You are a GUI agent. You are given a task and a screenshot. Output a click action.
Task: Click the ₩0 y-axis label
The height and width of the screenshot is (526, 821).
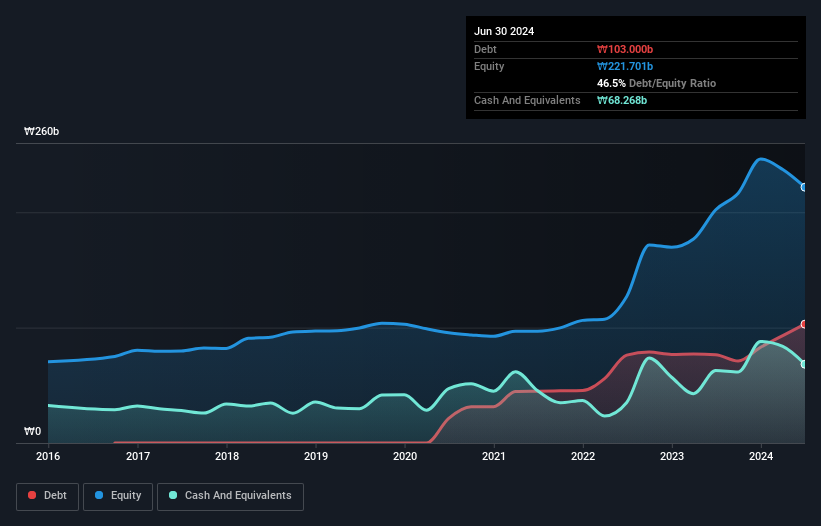(32, 431)
